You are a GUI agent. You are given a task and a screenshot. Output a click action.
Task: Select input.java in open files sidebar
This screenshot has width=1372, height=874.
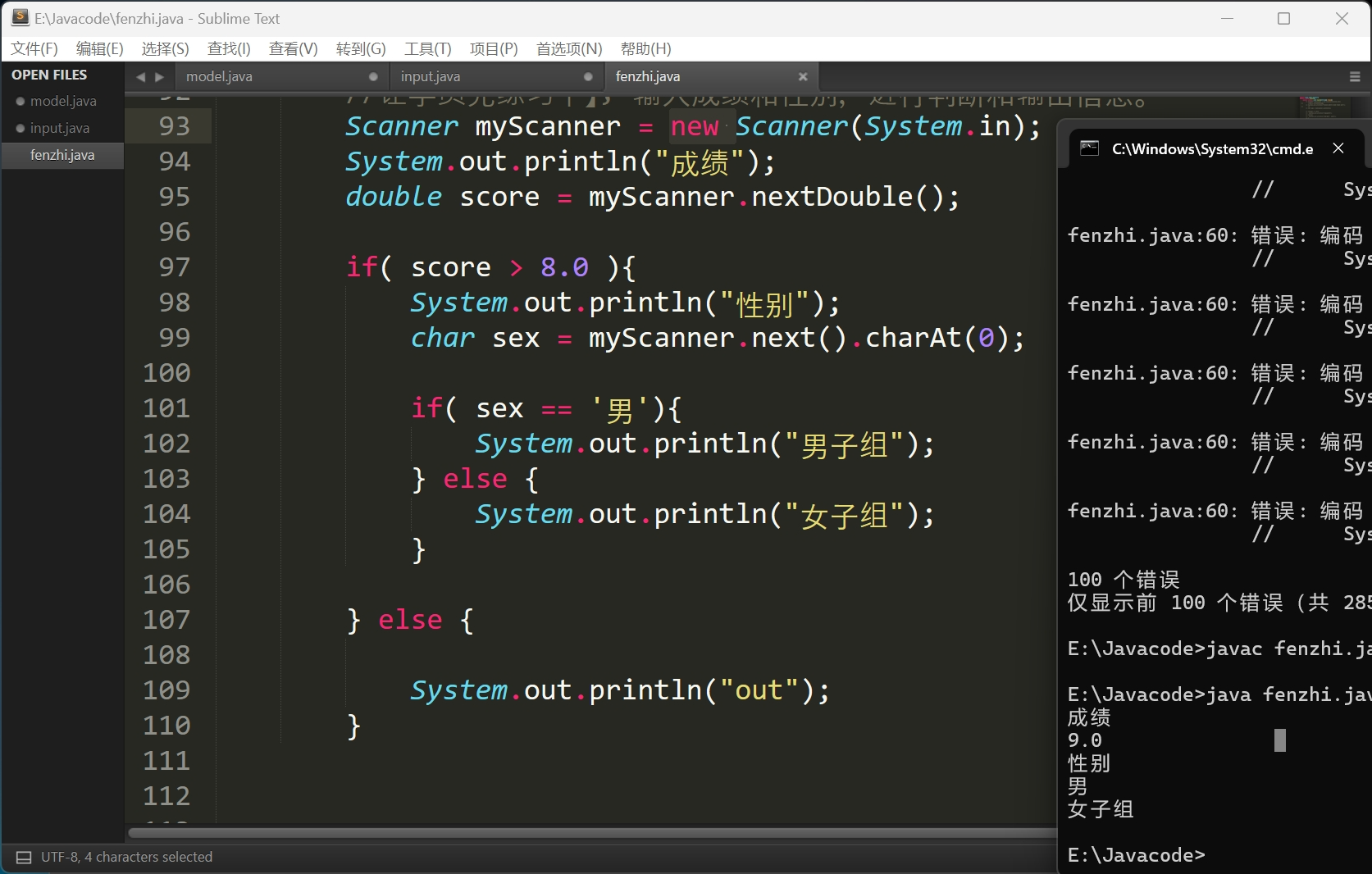(60, 128)
